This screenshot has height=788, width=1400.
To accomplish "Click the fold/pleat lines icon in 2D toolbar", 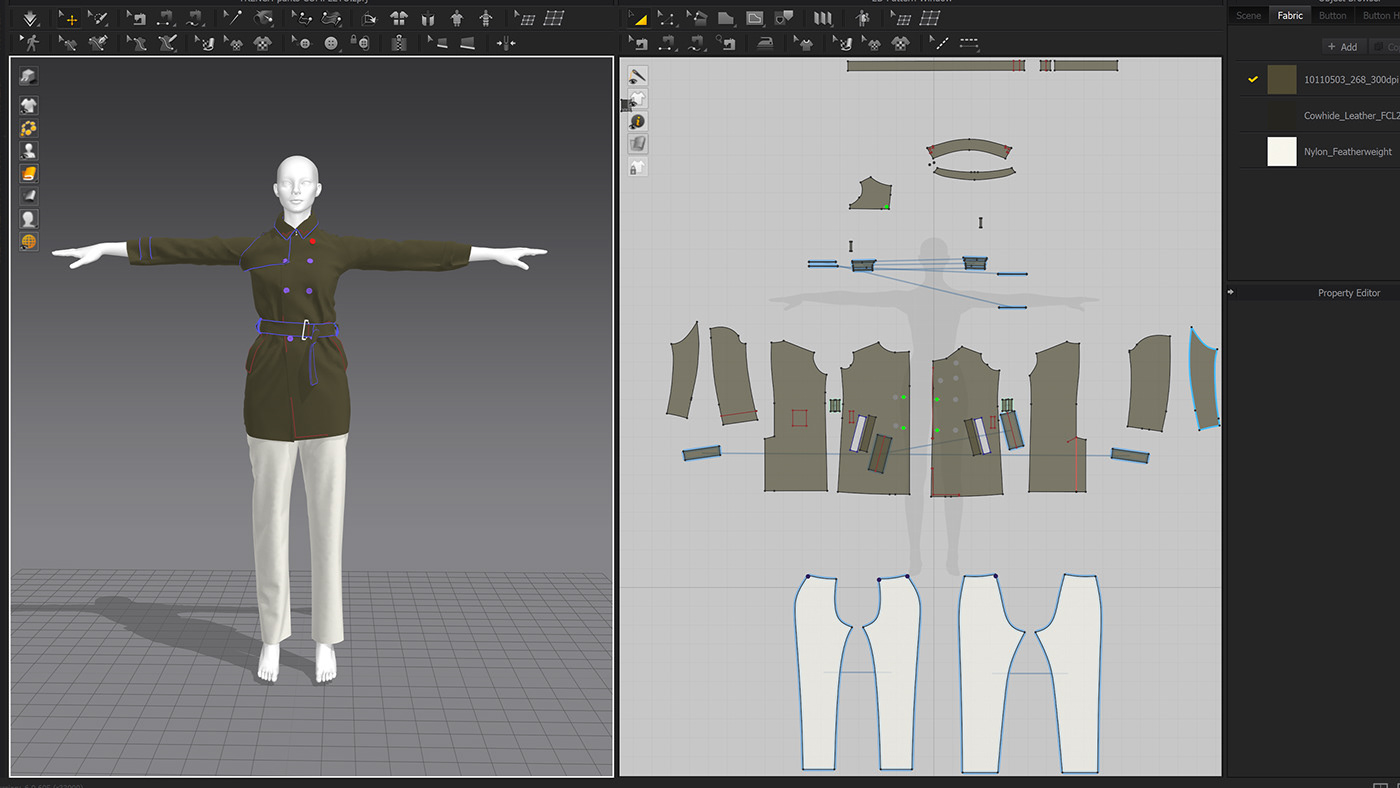I will [x=822, y=18].
